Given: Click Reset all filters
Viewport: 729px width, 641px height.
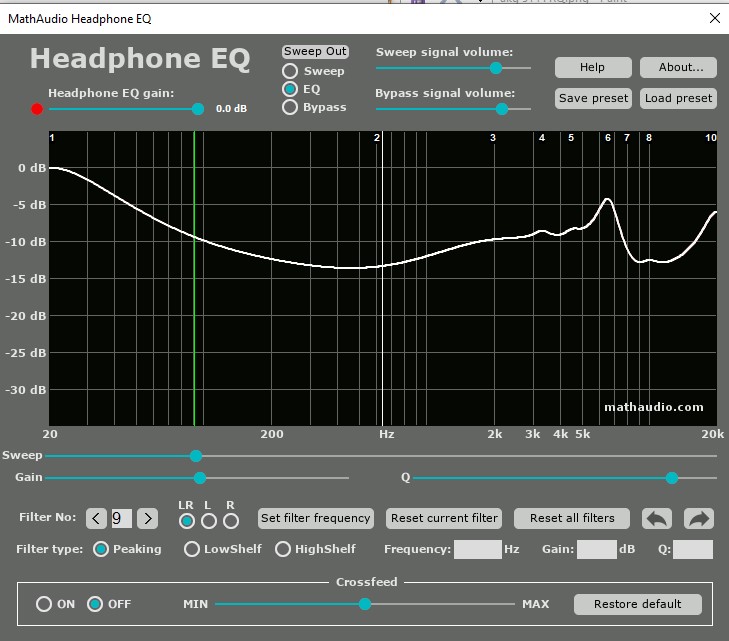Looking at the screenshot, I should pos(572,518).
